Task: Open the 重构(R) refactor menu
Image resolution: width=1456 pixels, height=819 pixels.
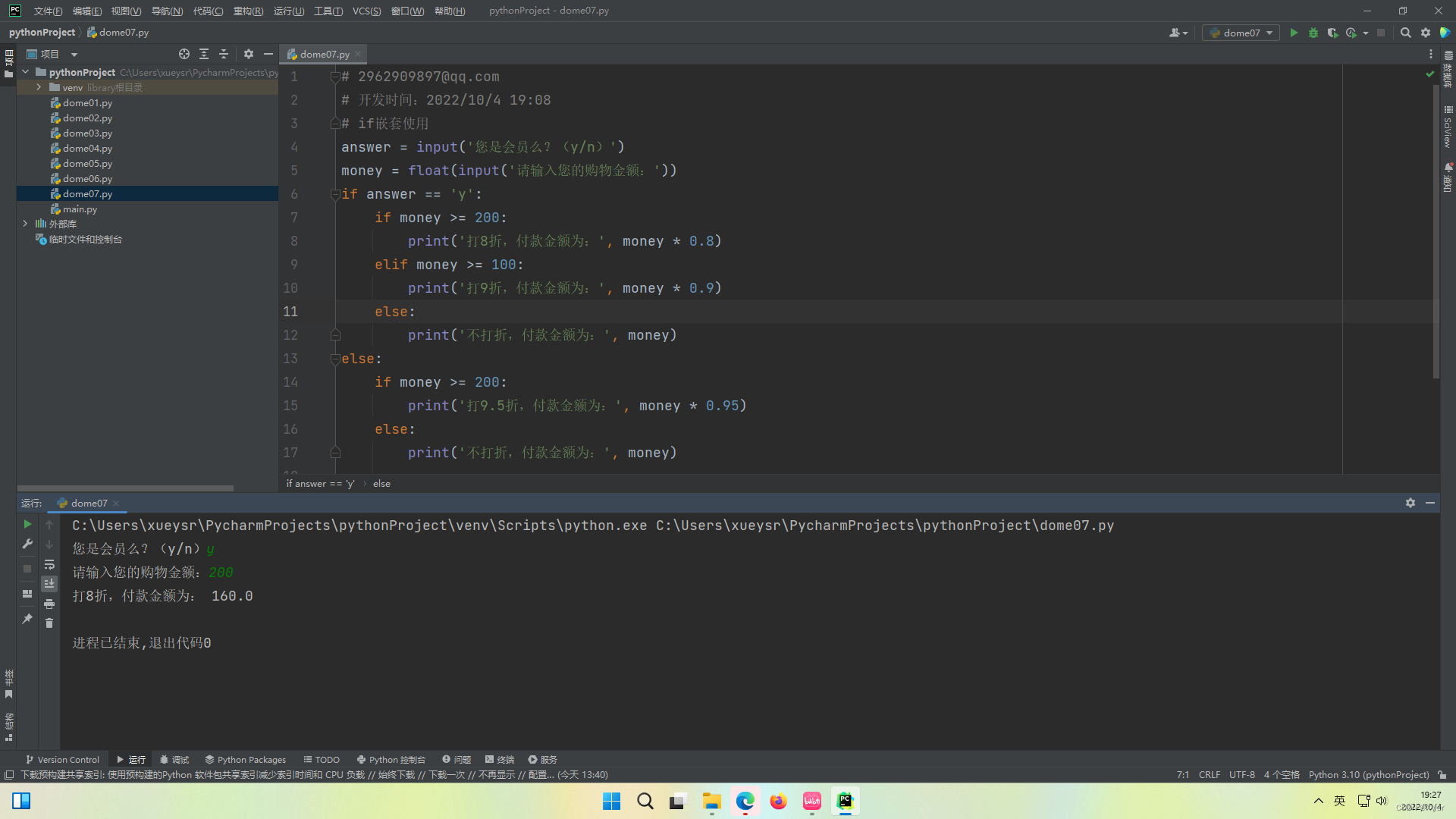Action: (248, 11)
